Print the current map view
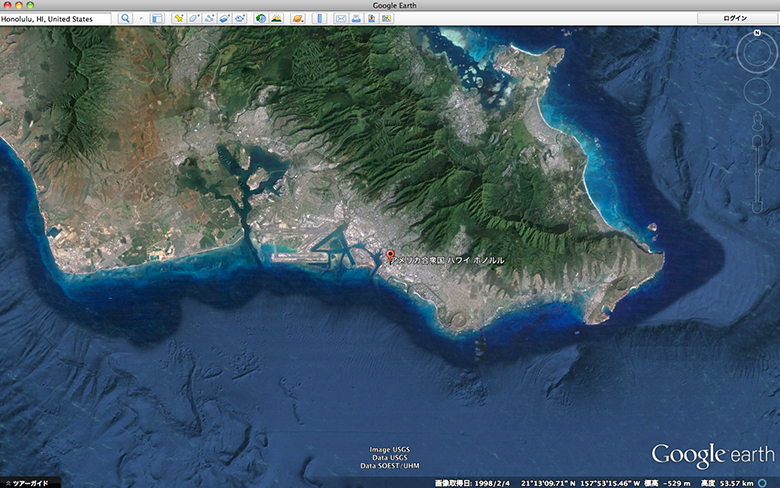Image resolution: width=780 pixels, height=488 pixels. pyautogui.click(x=357, y=19)
